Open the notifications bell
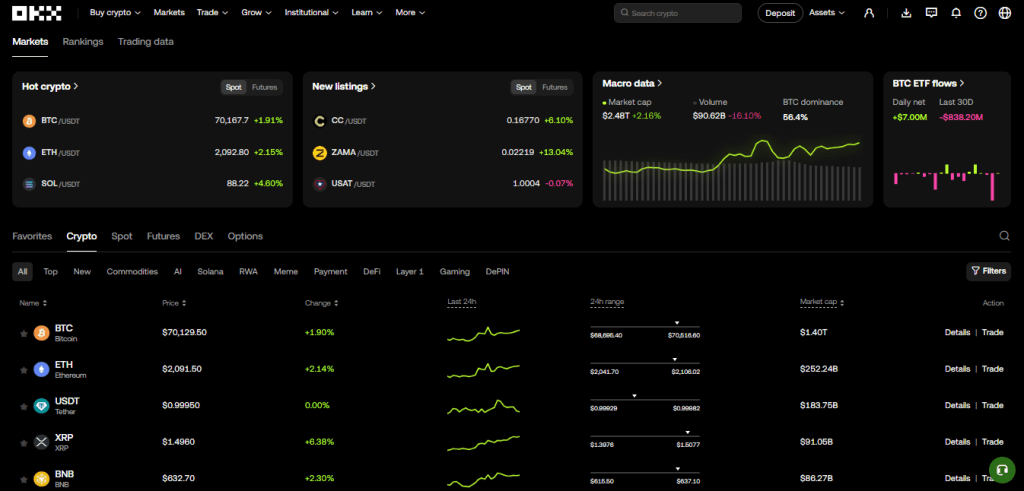Image resolution: width=1024 pixels, height=491 pixels. (956, 13)
